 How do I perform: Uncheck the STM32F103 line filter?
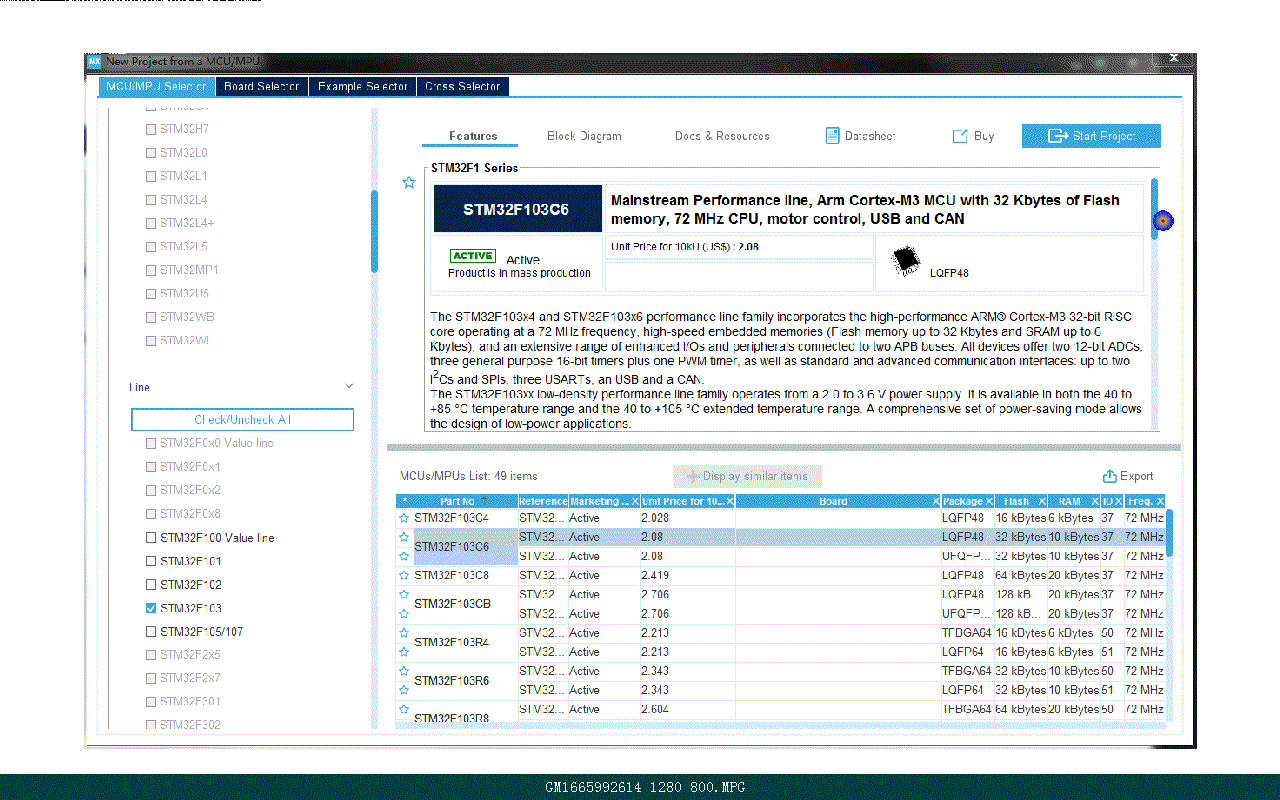coord(151,608)
